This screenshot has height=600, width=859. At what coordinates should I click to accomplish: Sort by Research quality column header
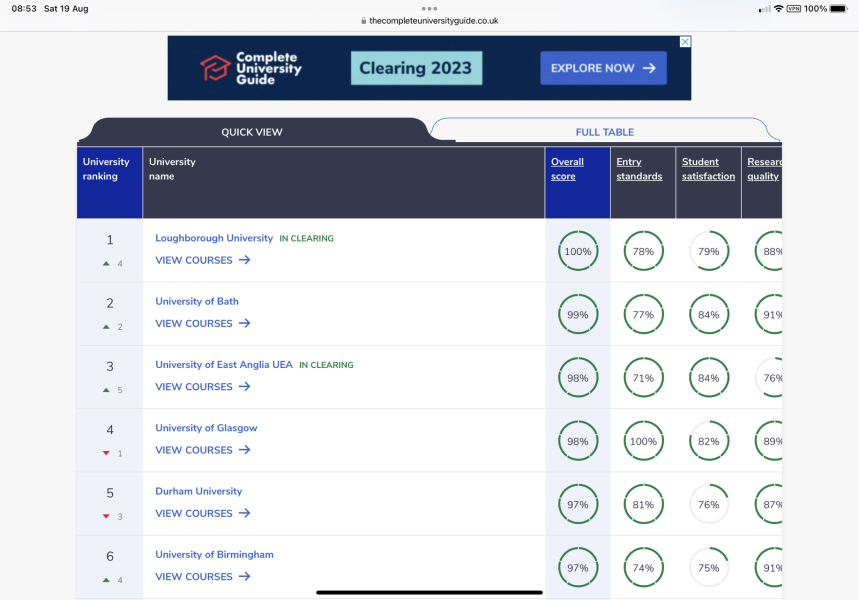coord(764,169)
